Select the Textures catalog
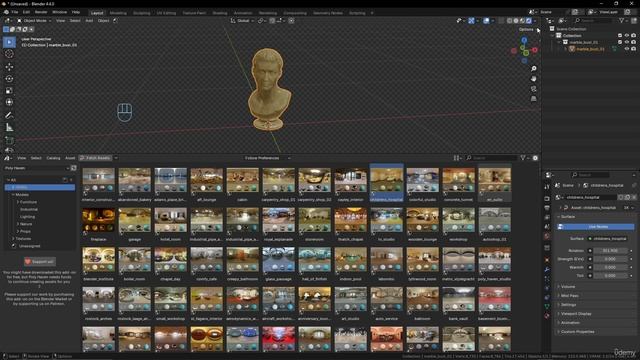The height and width of the screenshot is (360, 640). coord(23,239)
